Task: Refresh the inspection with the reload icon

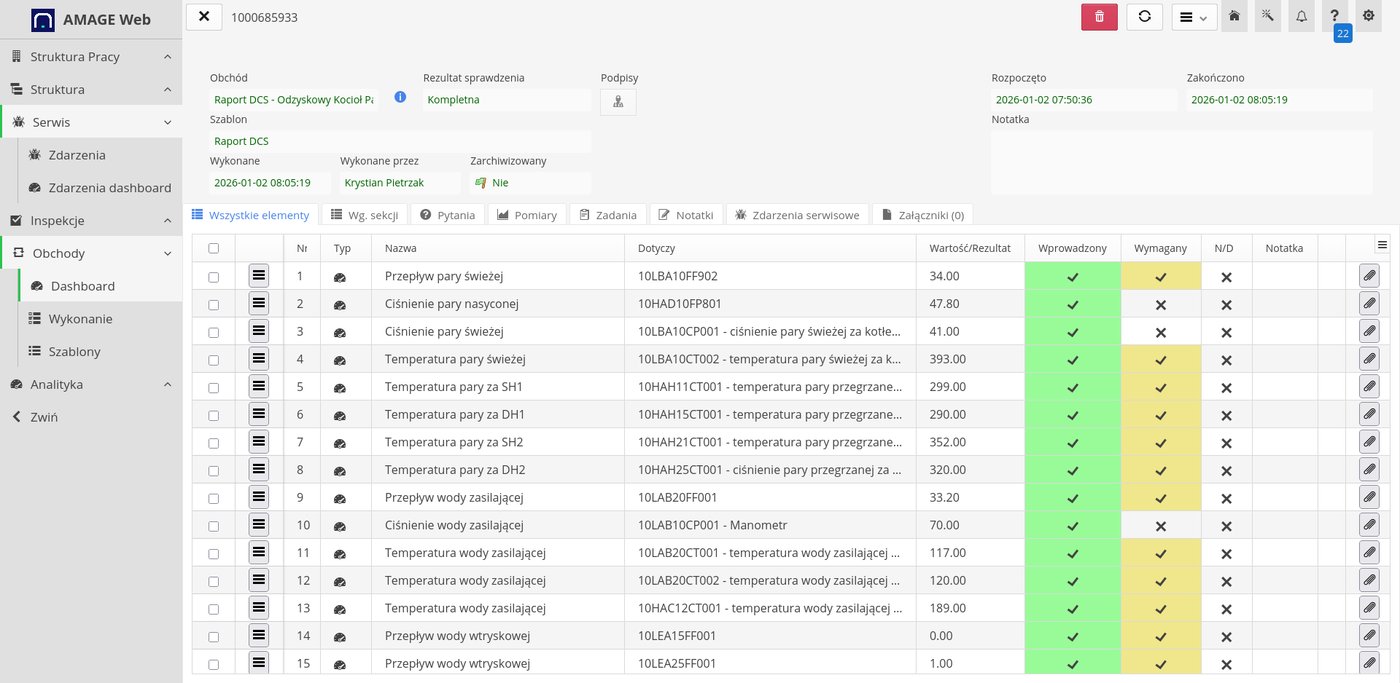Action: pyautogui.click(x=1145, y=16)
